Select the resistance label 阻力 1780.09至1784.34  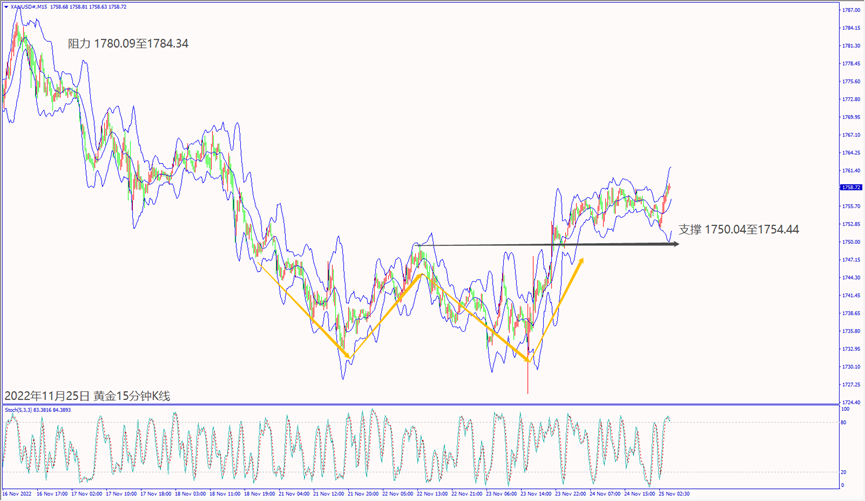coord(128,44)
